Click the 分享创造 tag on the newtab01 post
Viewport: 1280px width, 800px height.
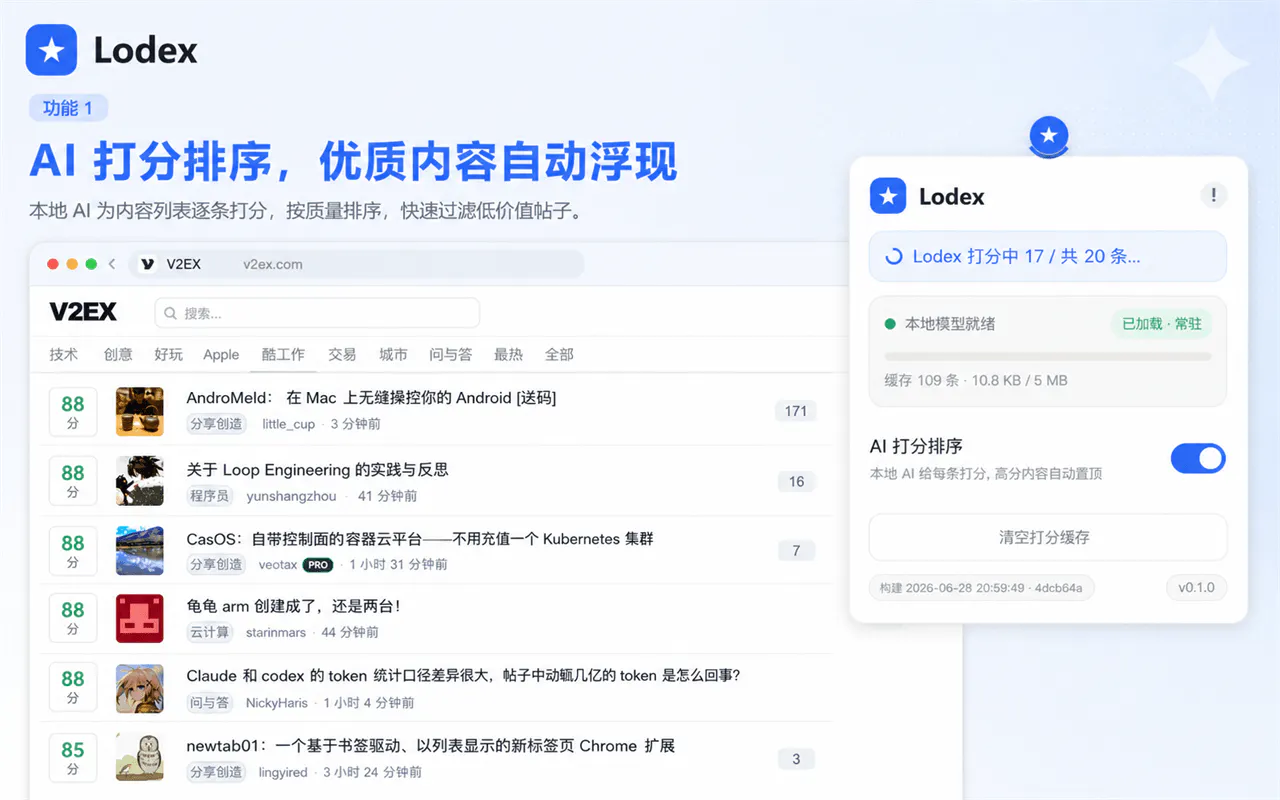pos(216,772)
